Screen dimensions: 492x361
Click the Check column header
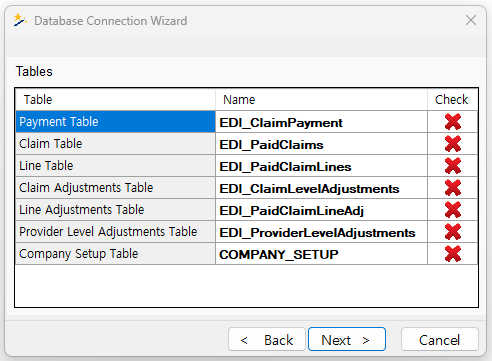click(452, 100)
